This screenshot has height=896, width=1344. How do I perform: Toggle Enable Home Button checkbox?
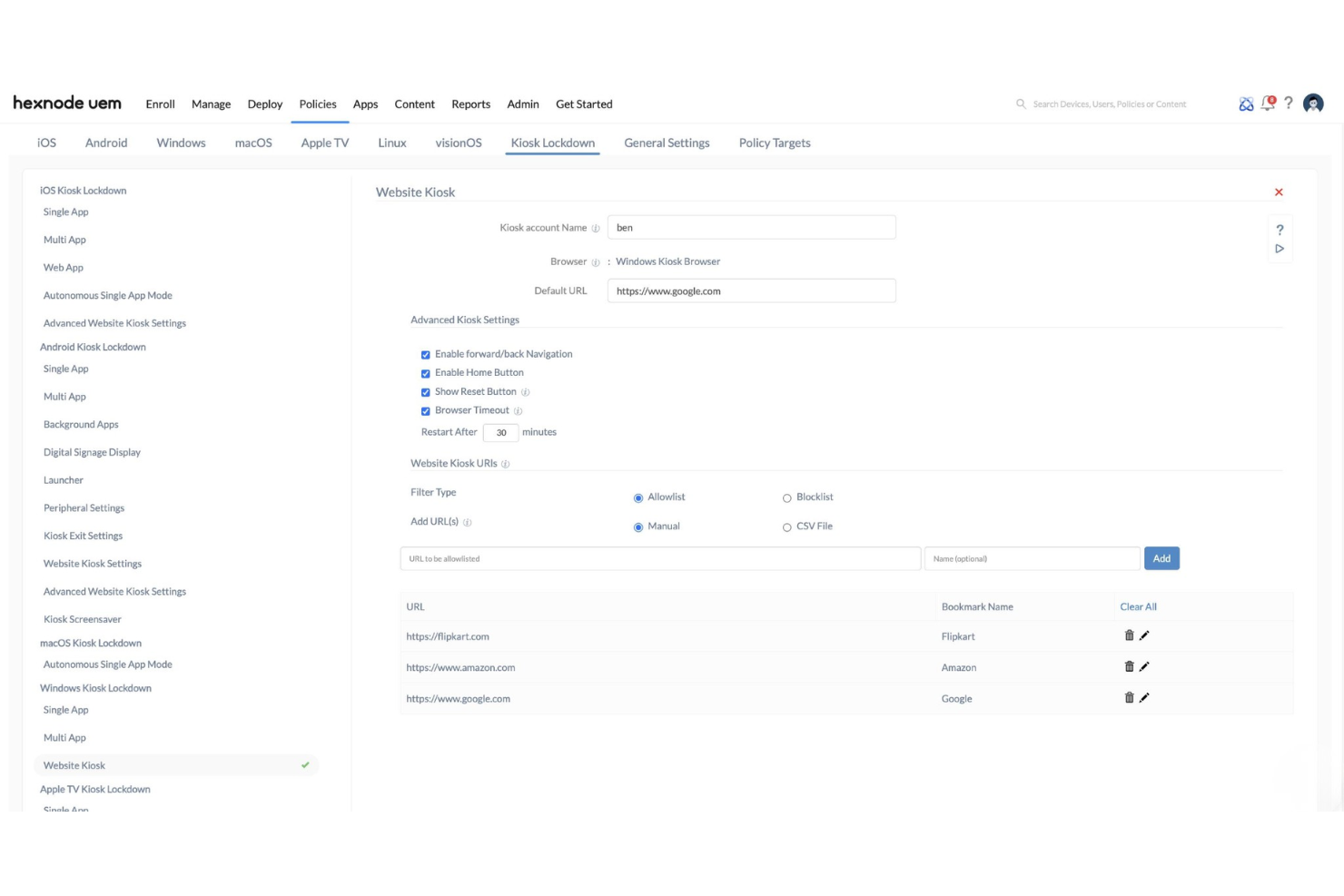pyautogui.click(x=425, y=374)
